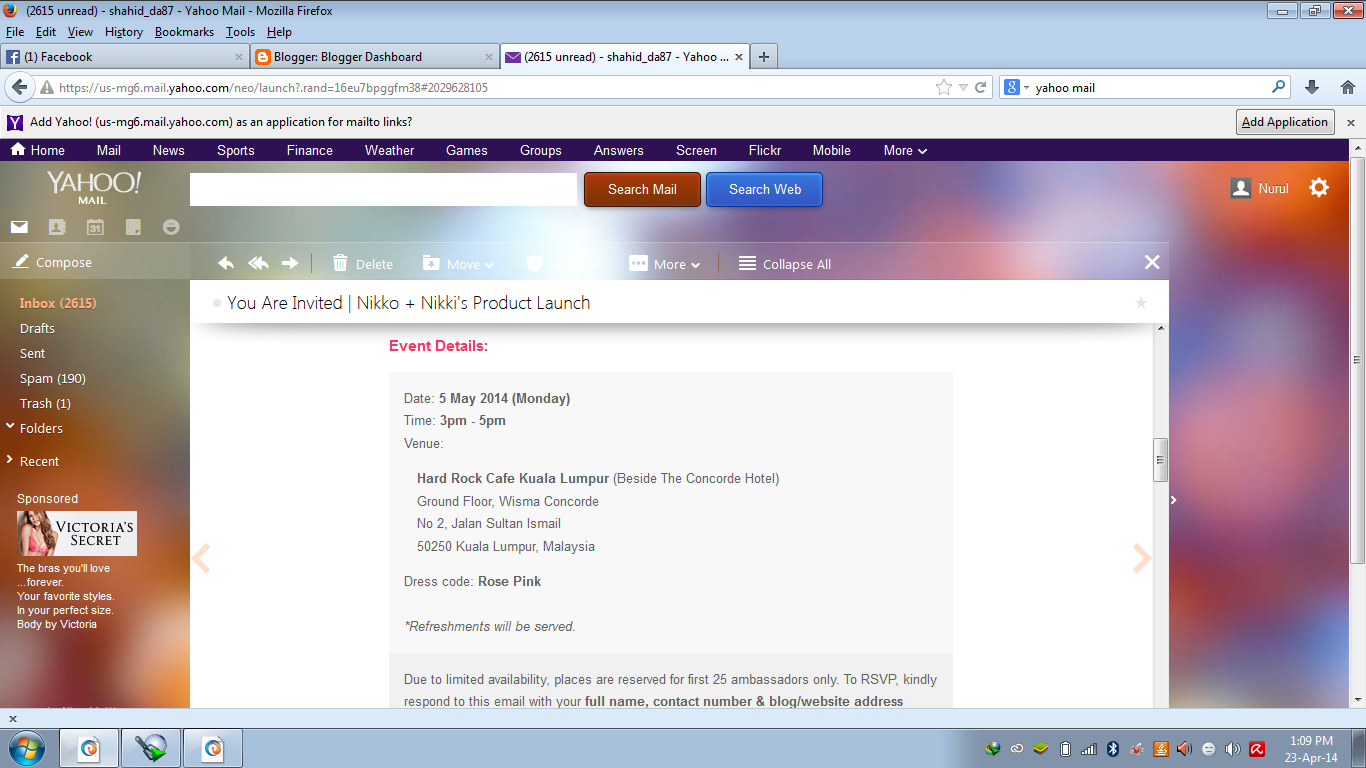Open the Calendar icon
The height and width of the screenshot is (768, 1366).
pyautogui.click(x=95, y=227)
